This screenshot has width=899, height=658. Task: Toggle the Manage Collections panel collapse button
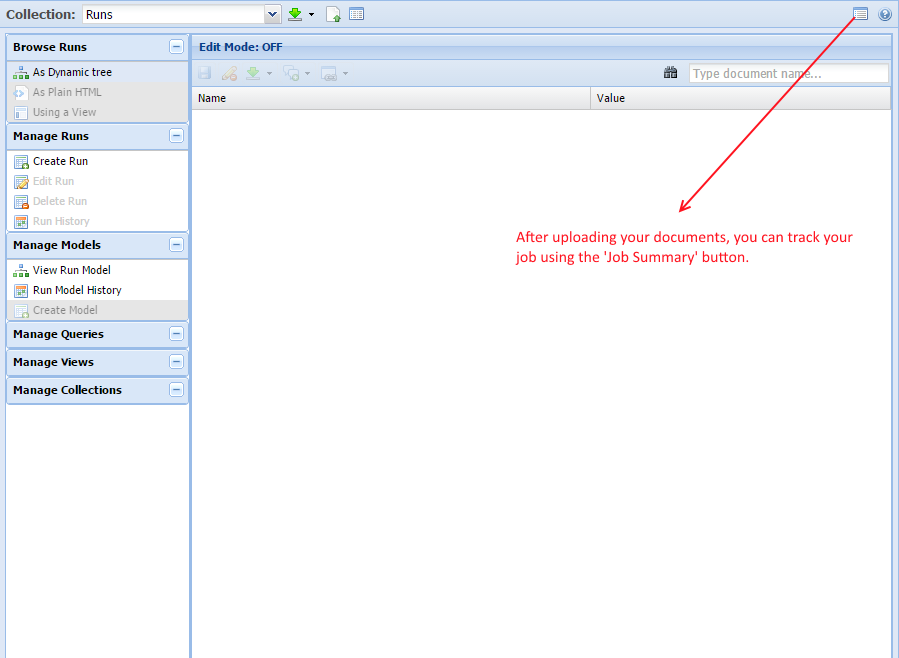click(x=177, y=390)
